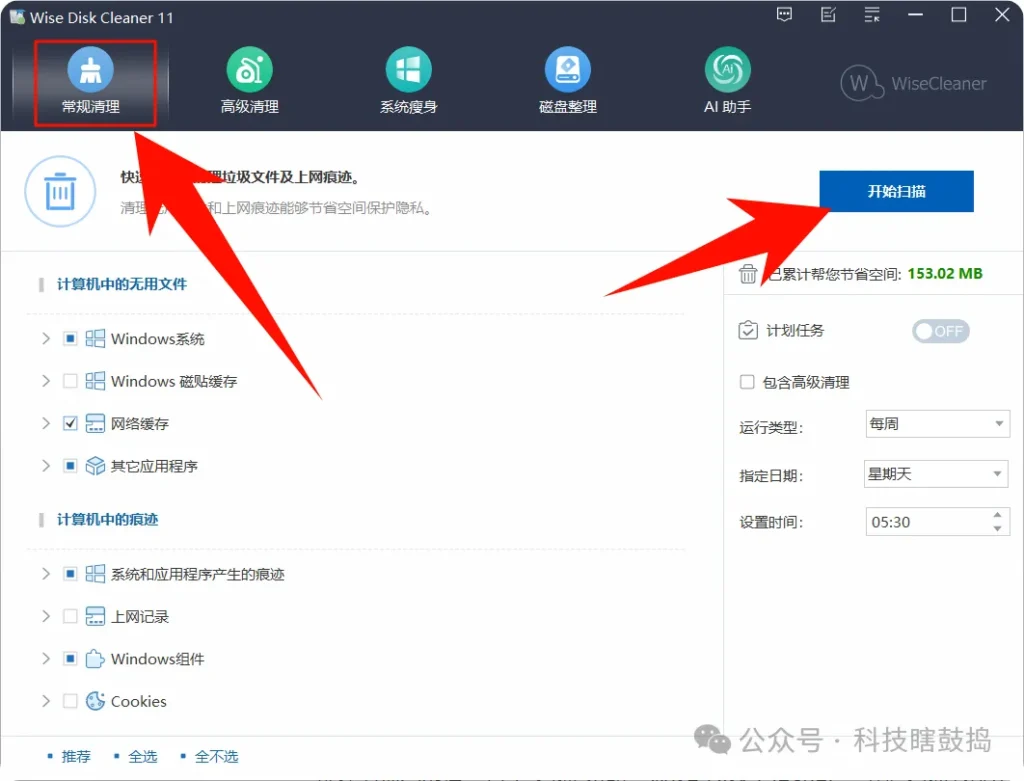The image size is (1024, 781).
Task: Click the 上网记录 browser icon
Action: tap(95, 616)
